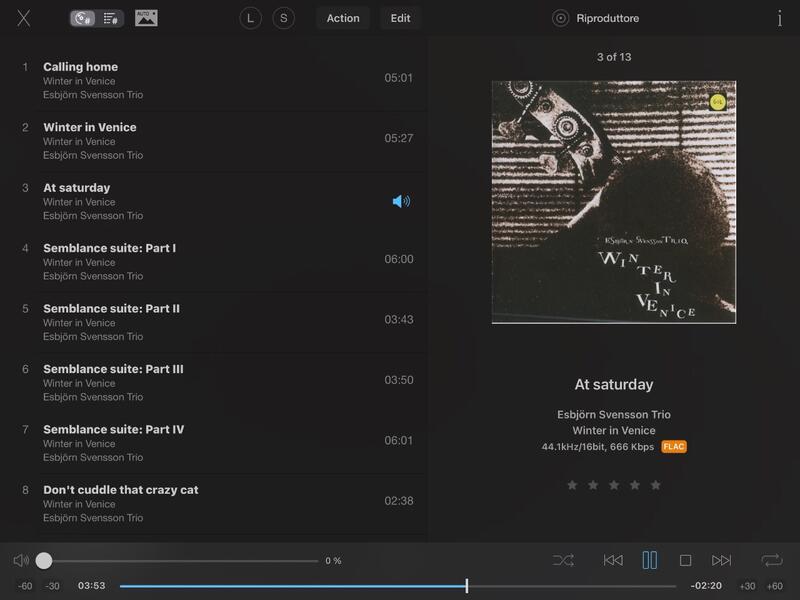This screenshot has width=800, height=600.
Task: Skip to next track
Action: (721, 560)
